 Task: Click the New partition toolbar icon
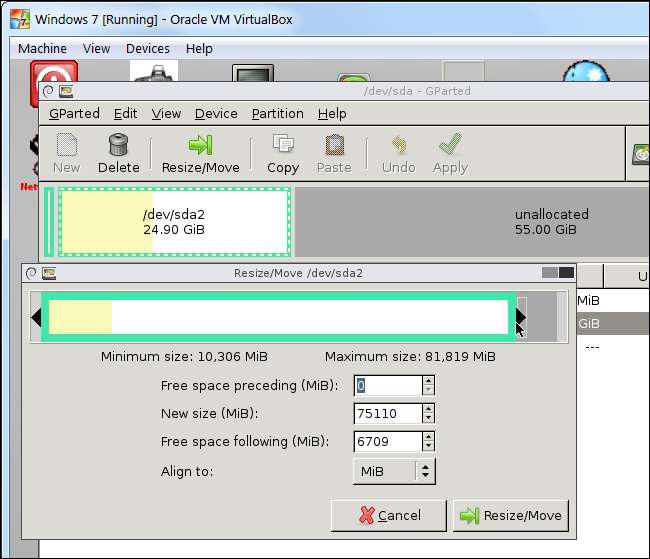click(x=67, y=146)
